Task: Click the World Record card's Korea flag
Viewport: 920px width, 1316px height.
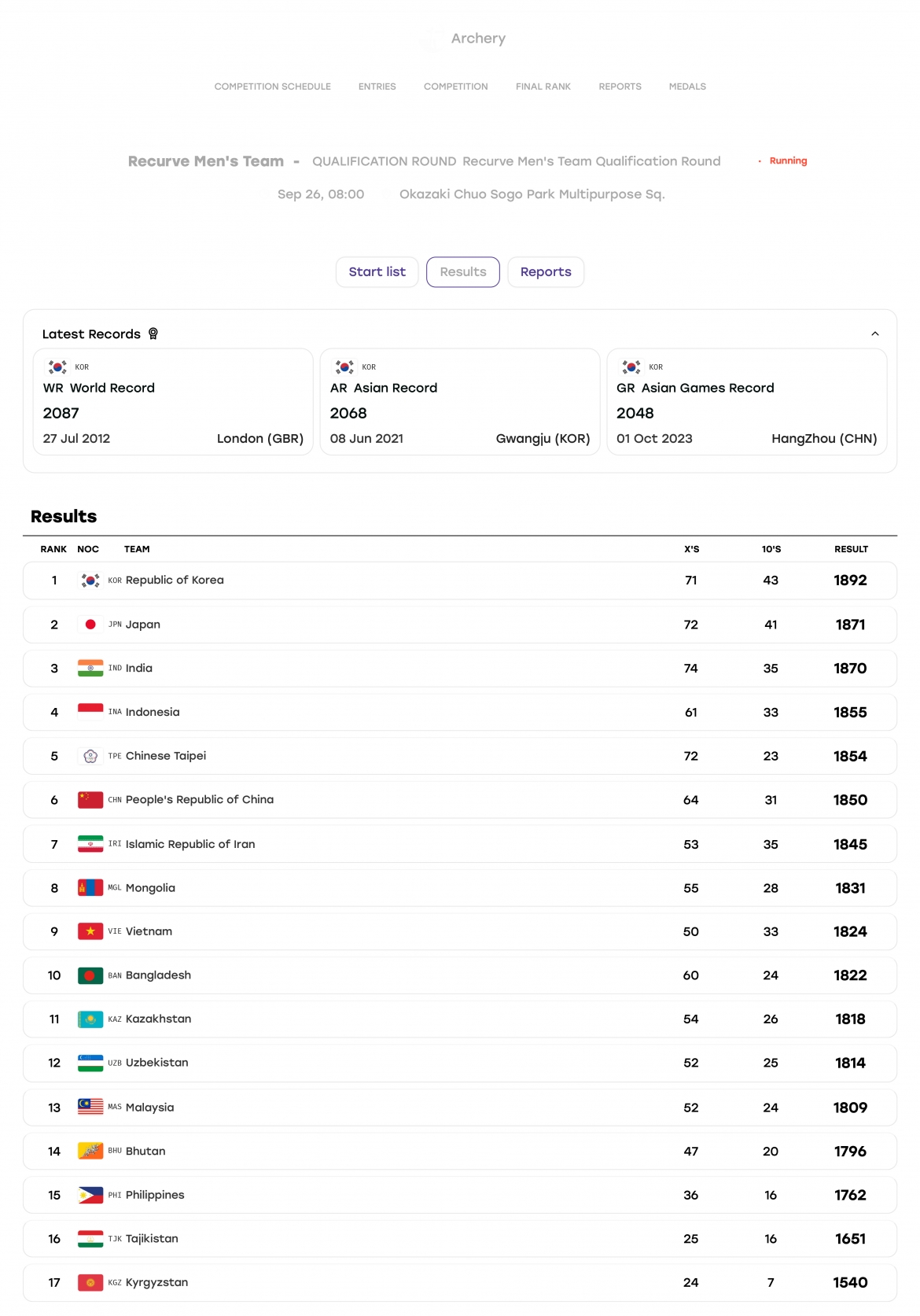Action: (57, 367)
